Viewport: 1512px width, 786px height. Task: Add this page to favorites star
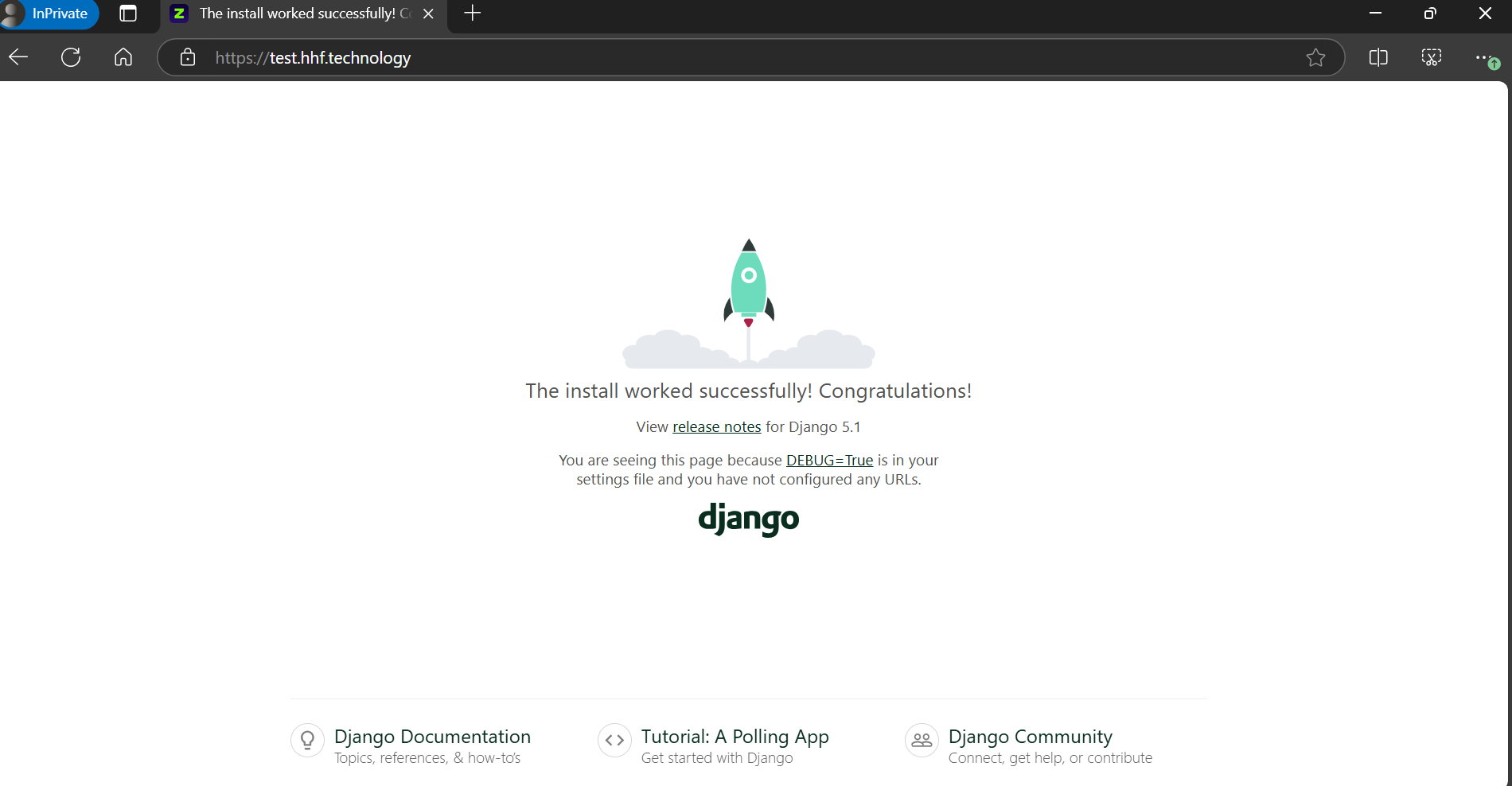click(x=1315, y=57)
